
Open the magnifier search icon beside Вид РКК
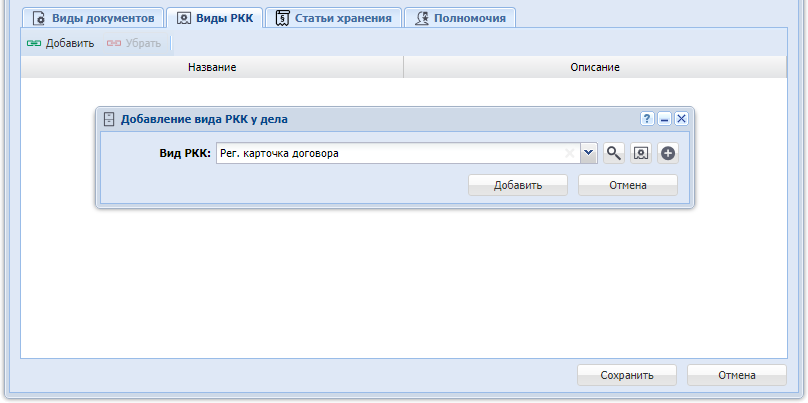click(614, 153)
